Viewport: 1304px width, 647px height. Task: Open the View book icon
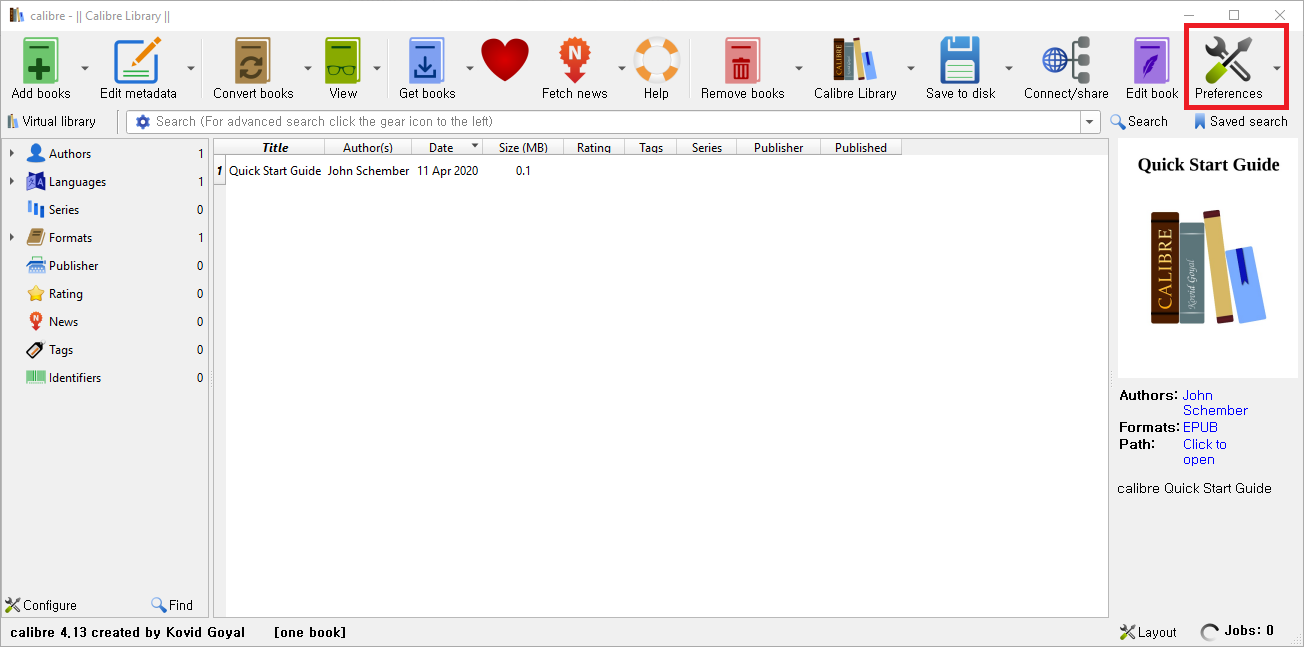pyautogui.click(x=343, y=61)
